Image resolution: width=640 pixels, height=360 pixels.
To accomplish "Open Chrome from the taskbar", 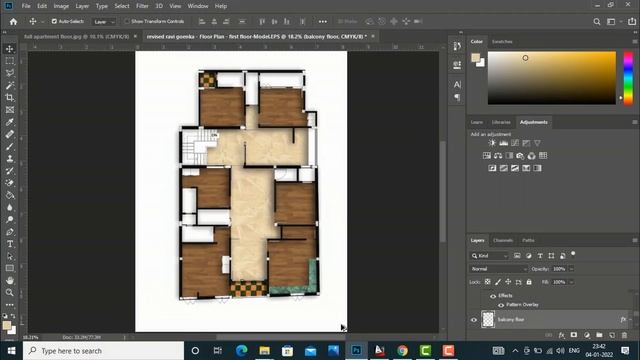I will [x=402, y=351].
